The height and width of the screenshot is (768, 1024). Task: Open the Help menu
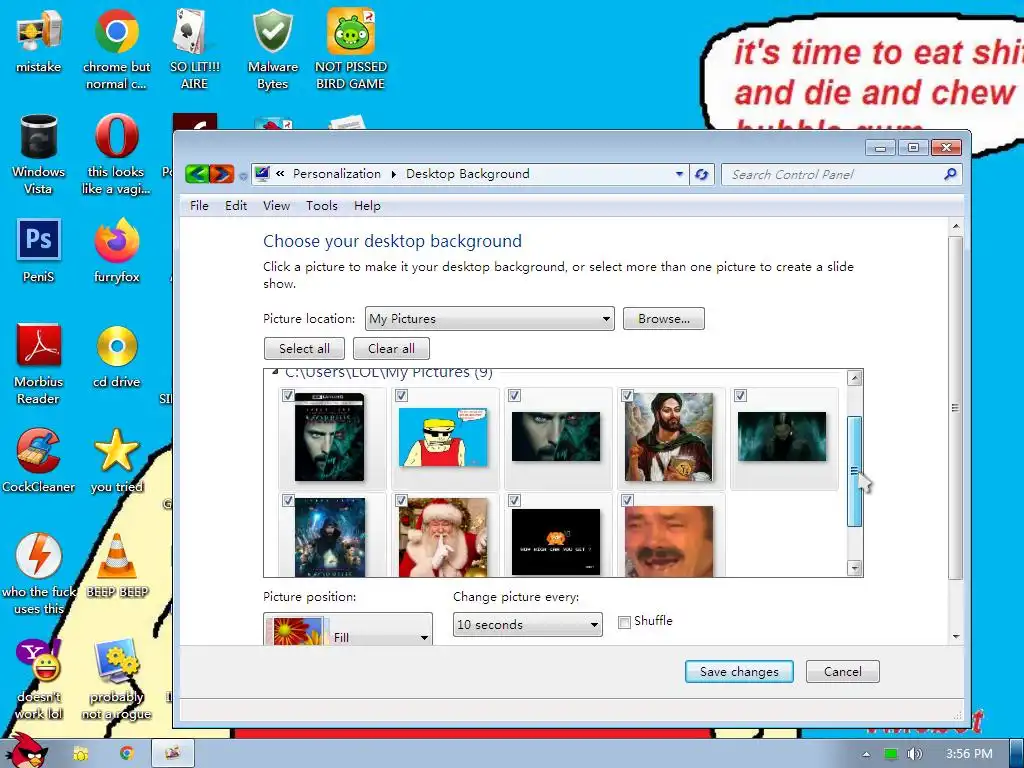pyautogui.click(x=367, y=206)
